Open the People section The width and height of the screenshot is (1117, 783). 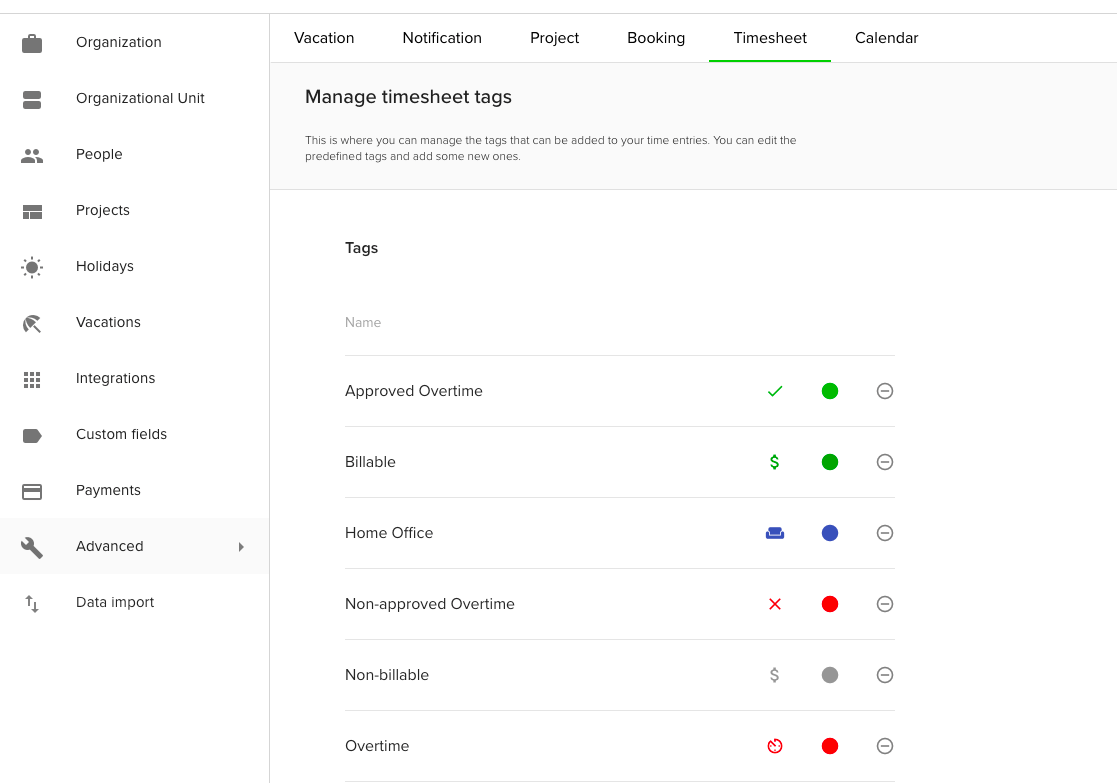99,154
